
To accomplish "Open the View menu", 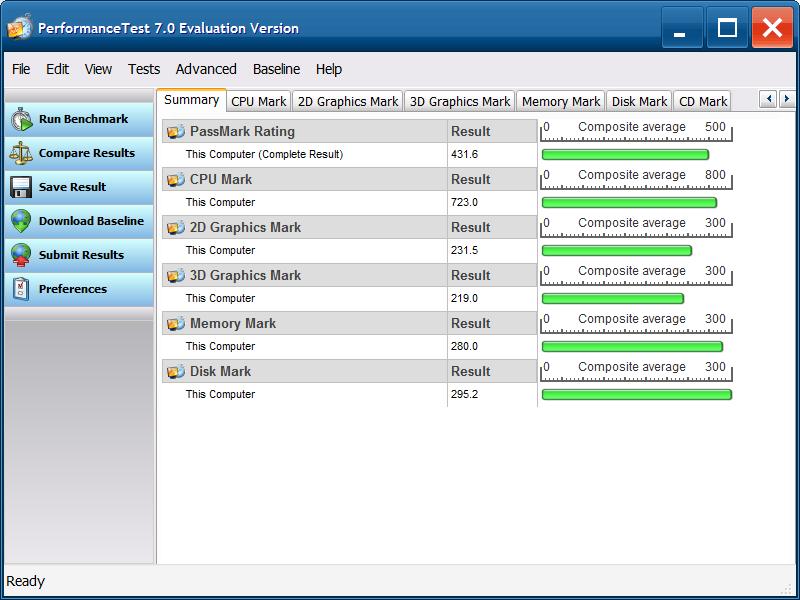I will (98, 69).
